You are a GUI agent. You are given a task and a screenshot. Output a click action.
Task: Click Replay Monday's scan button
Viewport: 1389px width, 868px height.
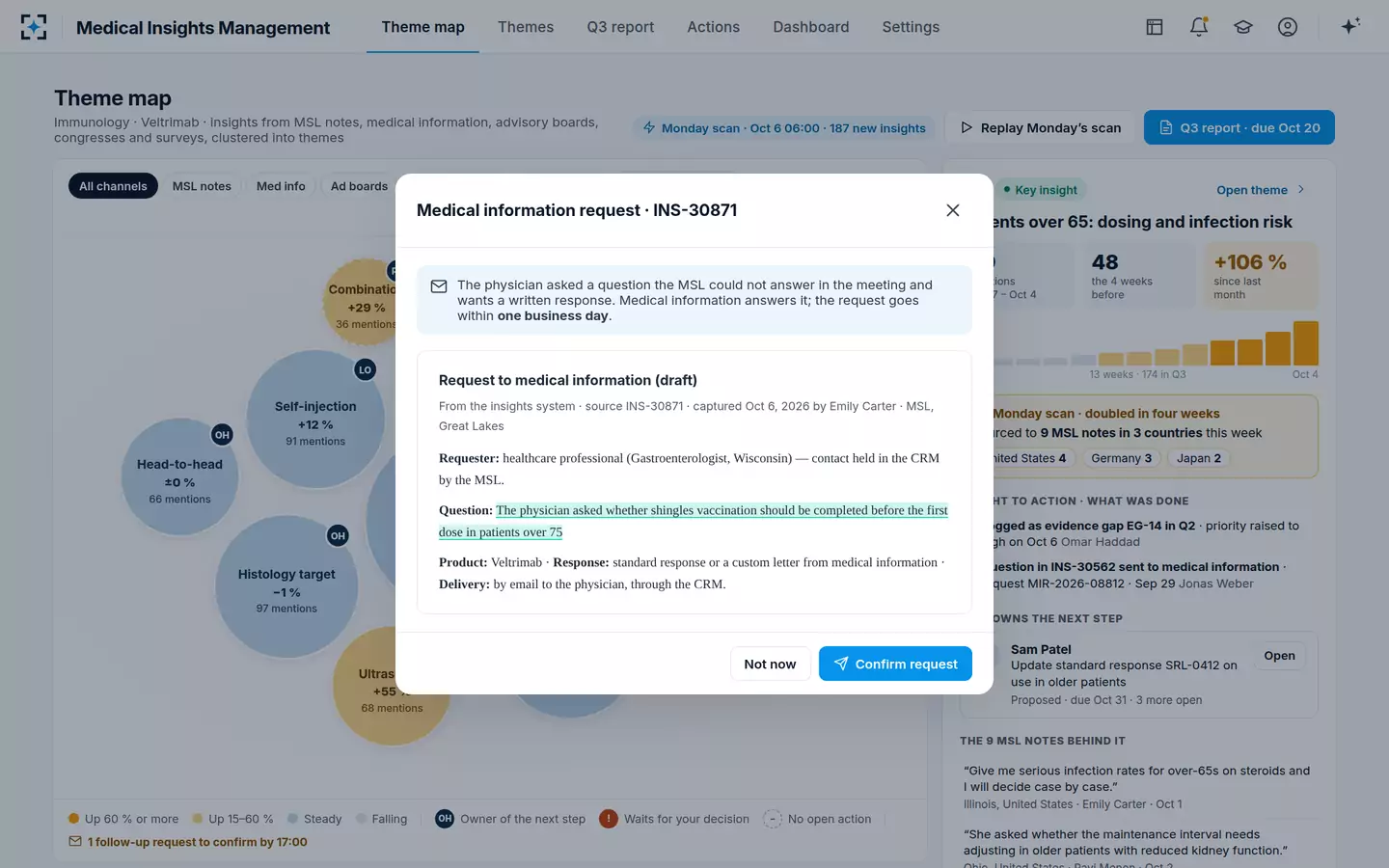[1041, 127]
